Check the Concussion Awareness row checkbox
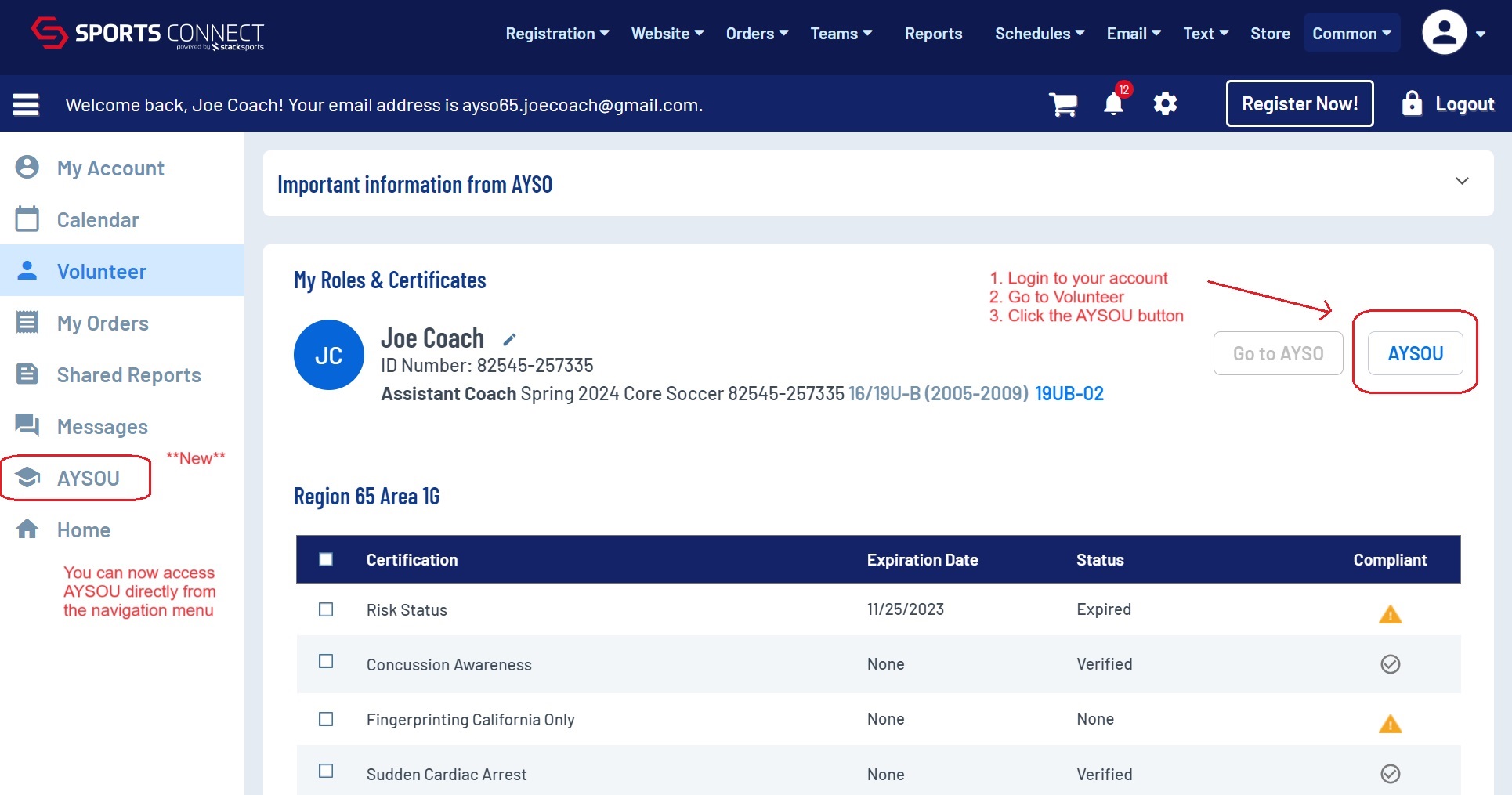This screenshot has width=1512, height=795. [326, 661]
